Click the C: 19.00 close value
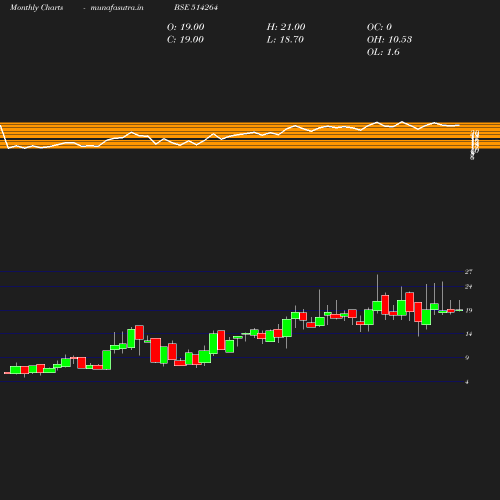 pyautogui.click(x=185, y=40)
